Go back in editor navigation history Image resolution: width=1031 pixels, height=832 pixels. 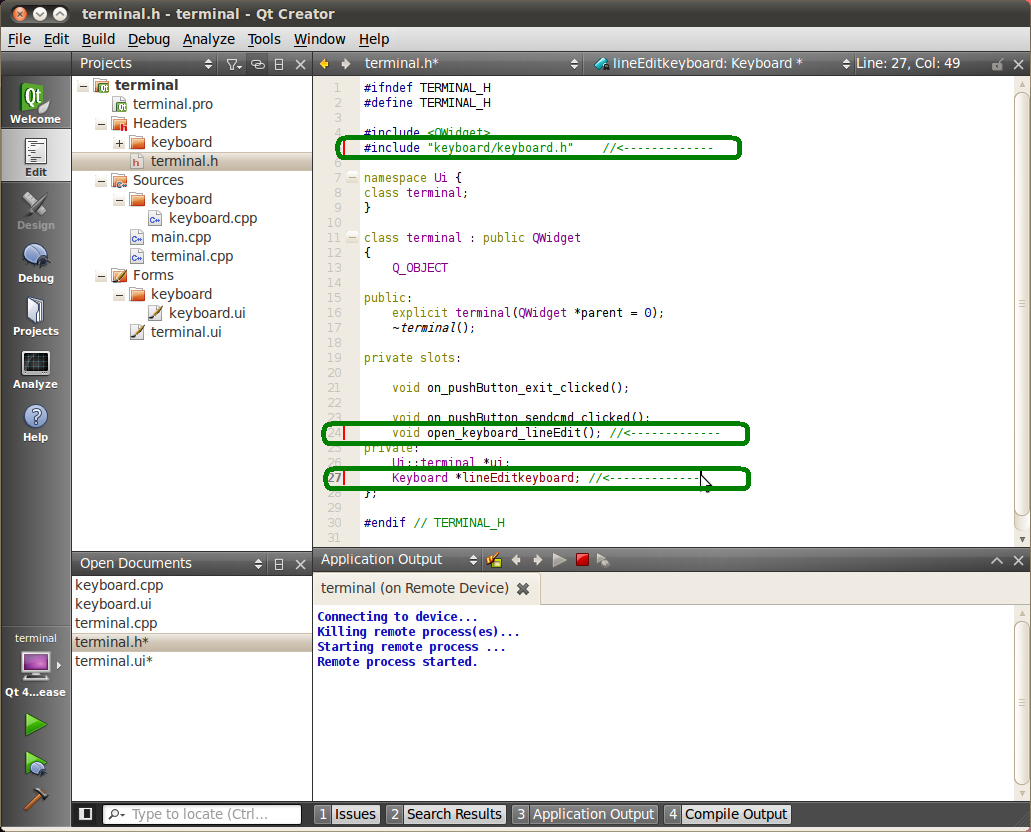click(x=324, y=64)
